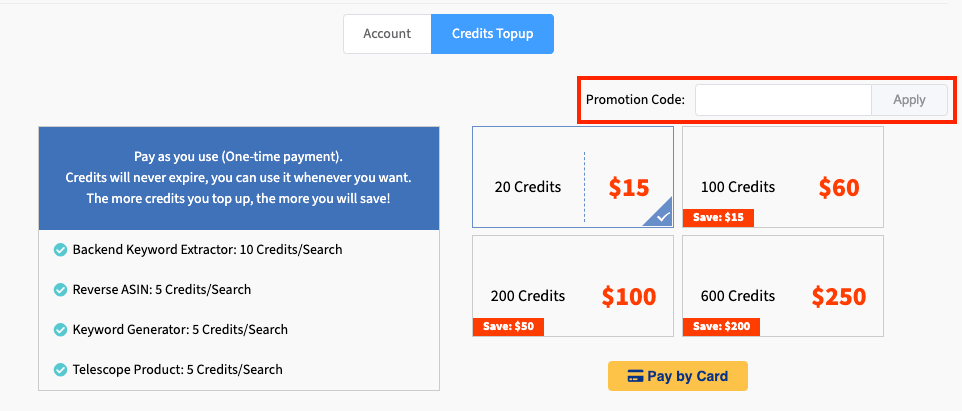Click the Save: $50 badge
962x411 pixels.
pos(508,327)
